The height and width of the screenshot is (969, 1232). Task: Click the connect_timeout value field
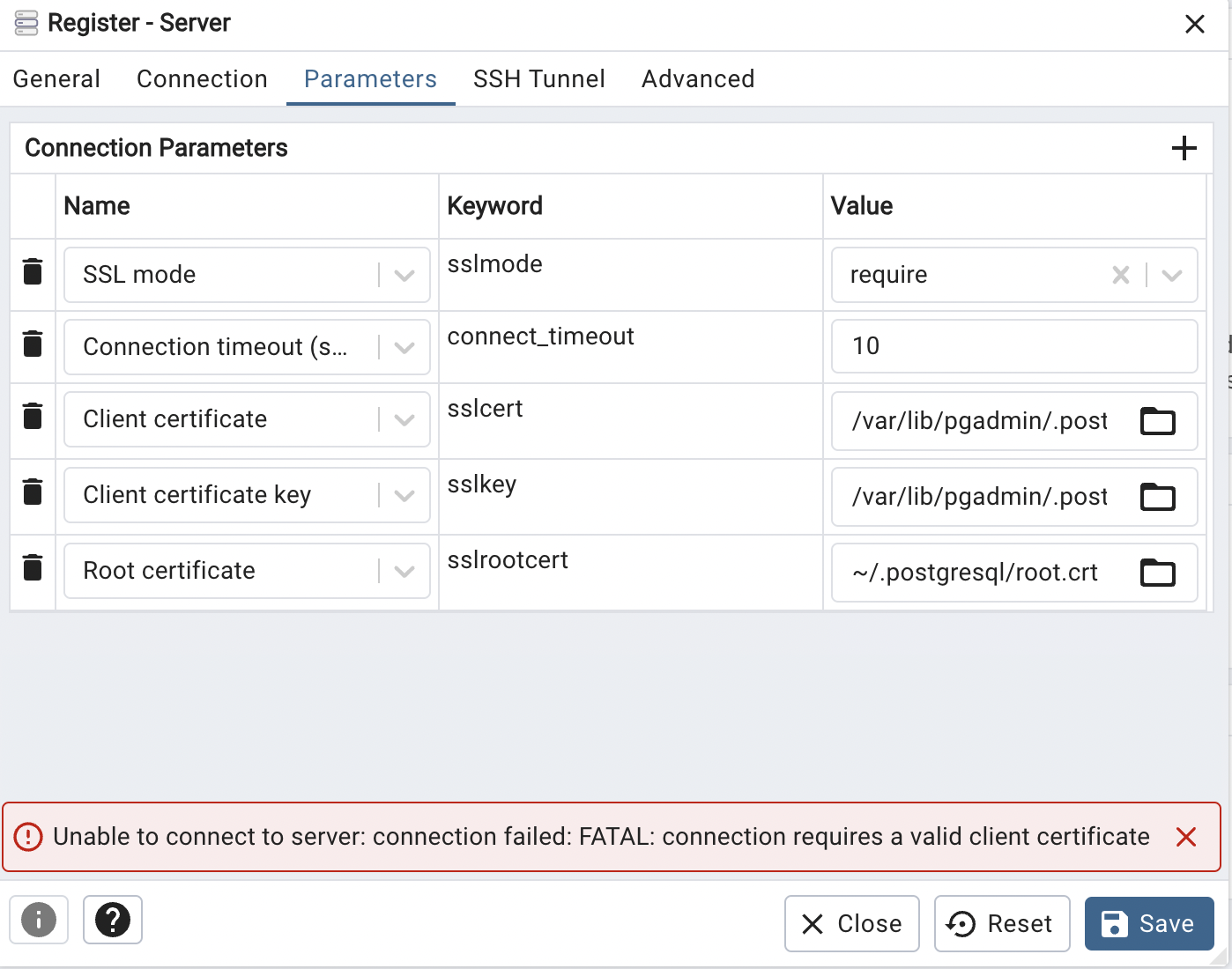(x=1013, y=346)
